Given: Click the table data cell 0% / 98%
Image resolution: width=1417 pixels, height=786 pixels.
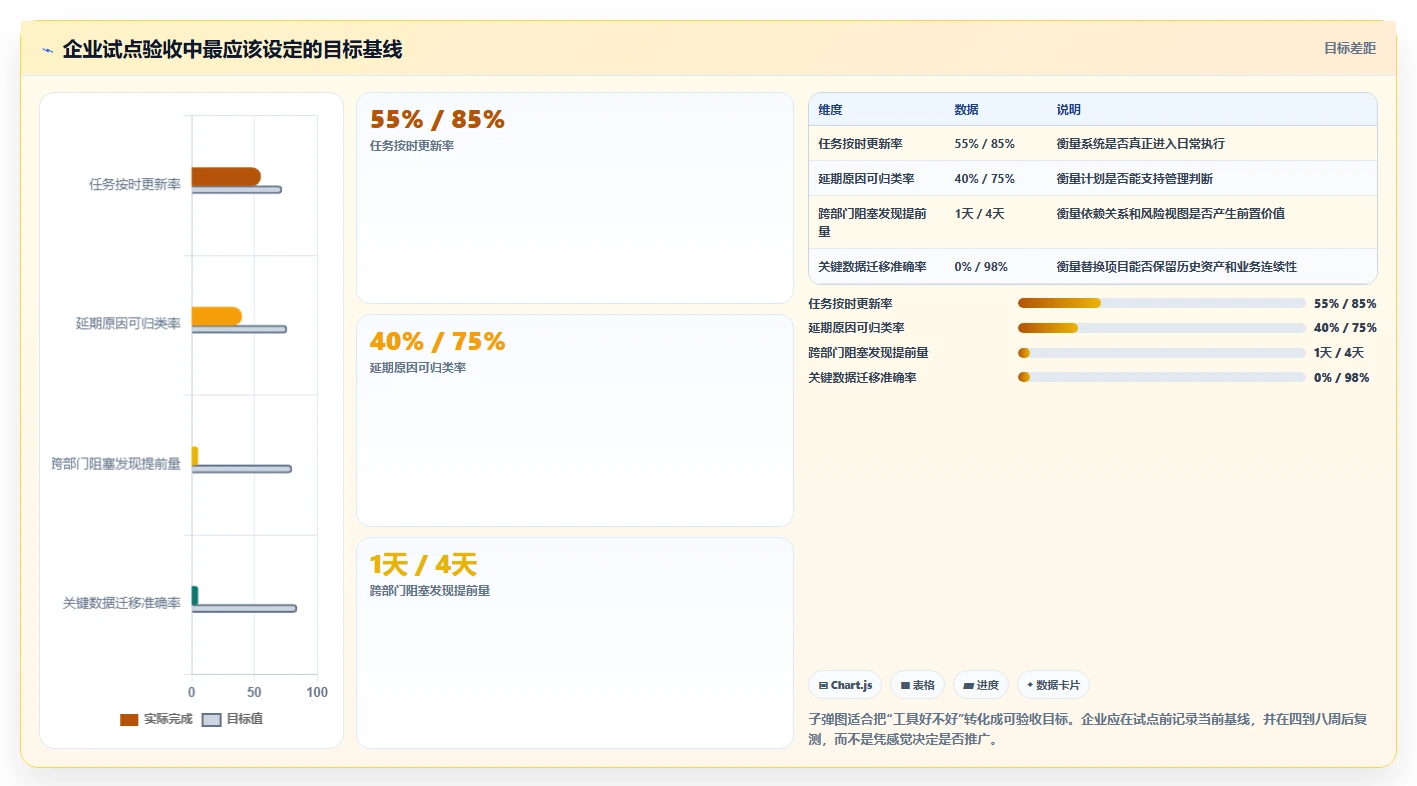Looking at the screenshot, I should click(981, 267).
